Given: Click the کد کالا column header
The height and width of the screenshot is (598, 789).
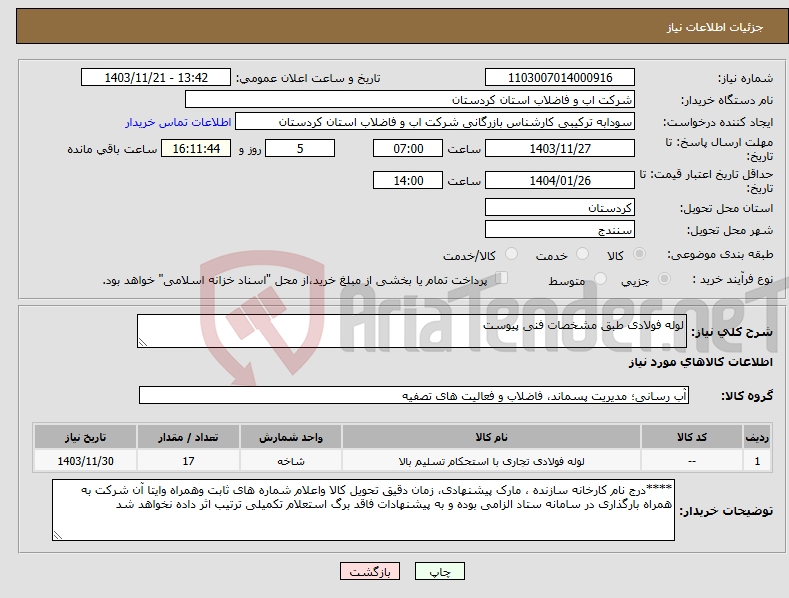Looking at the screenshot, I should pos(692,437).
